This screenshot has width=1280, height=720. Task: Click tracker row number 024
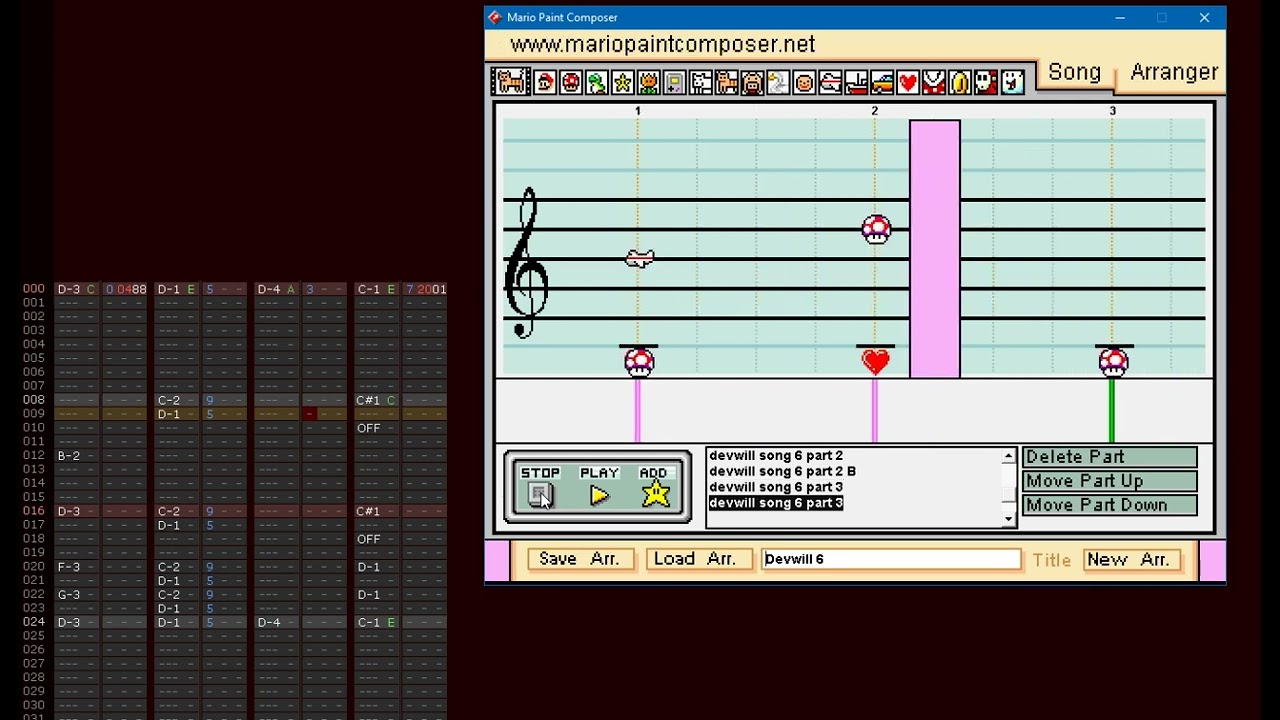[34, 622]
